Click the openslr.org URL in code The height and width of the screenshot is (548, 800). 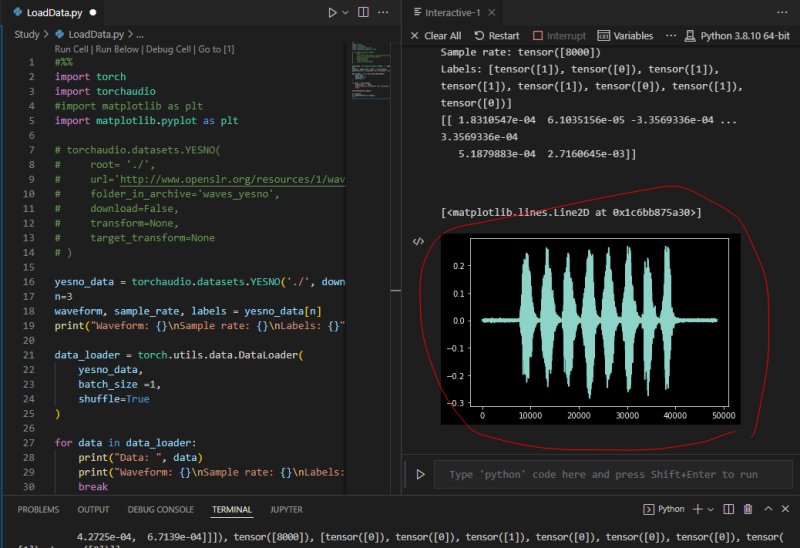232,179
